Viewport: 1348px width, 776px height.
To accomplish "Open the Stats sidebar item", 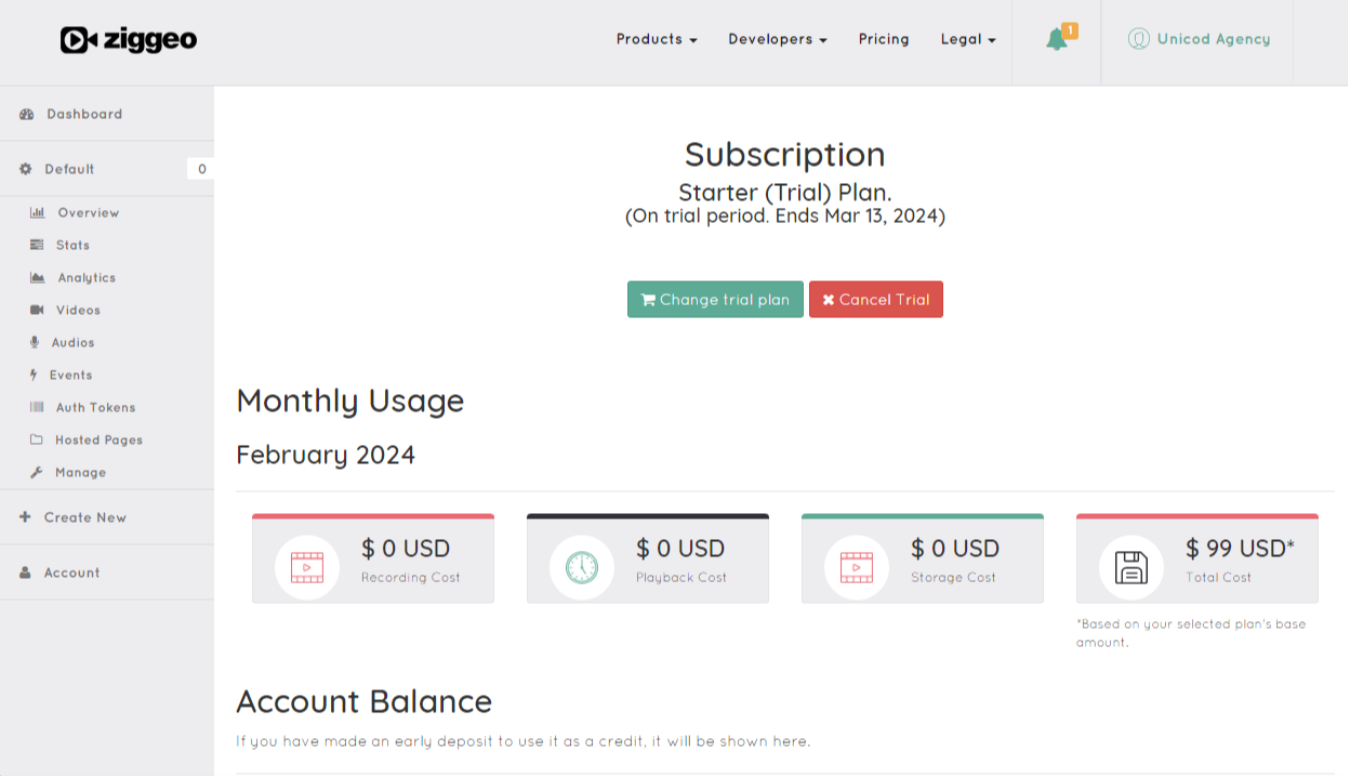I will (x=72, y=245).
